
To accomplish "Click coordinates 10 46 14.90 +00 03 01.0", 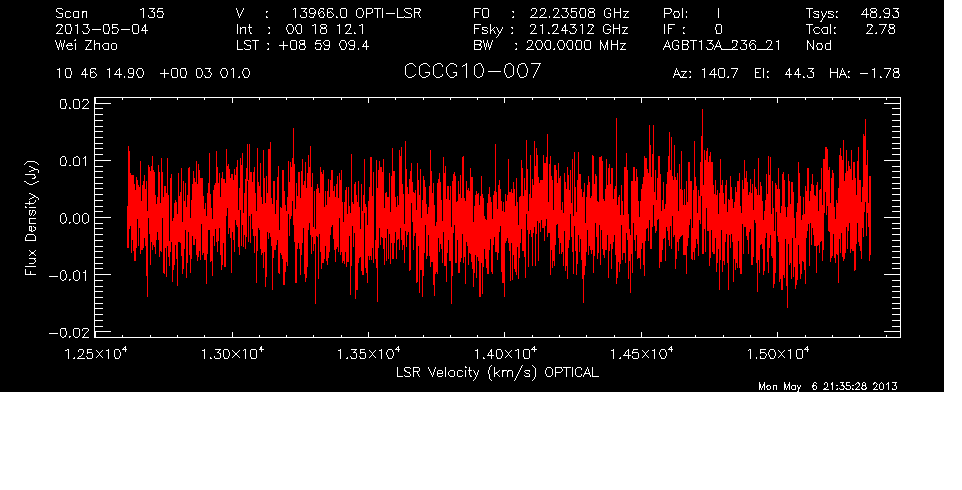I will (153, 74).
